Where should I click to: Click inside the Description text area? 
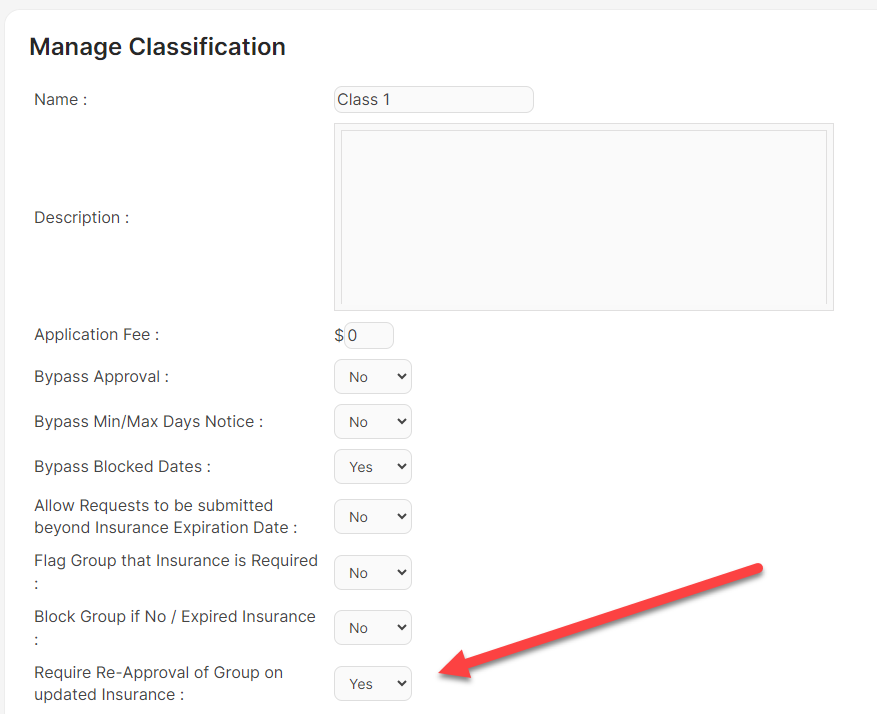[584, 217]
